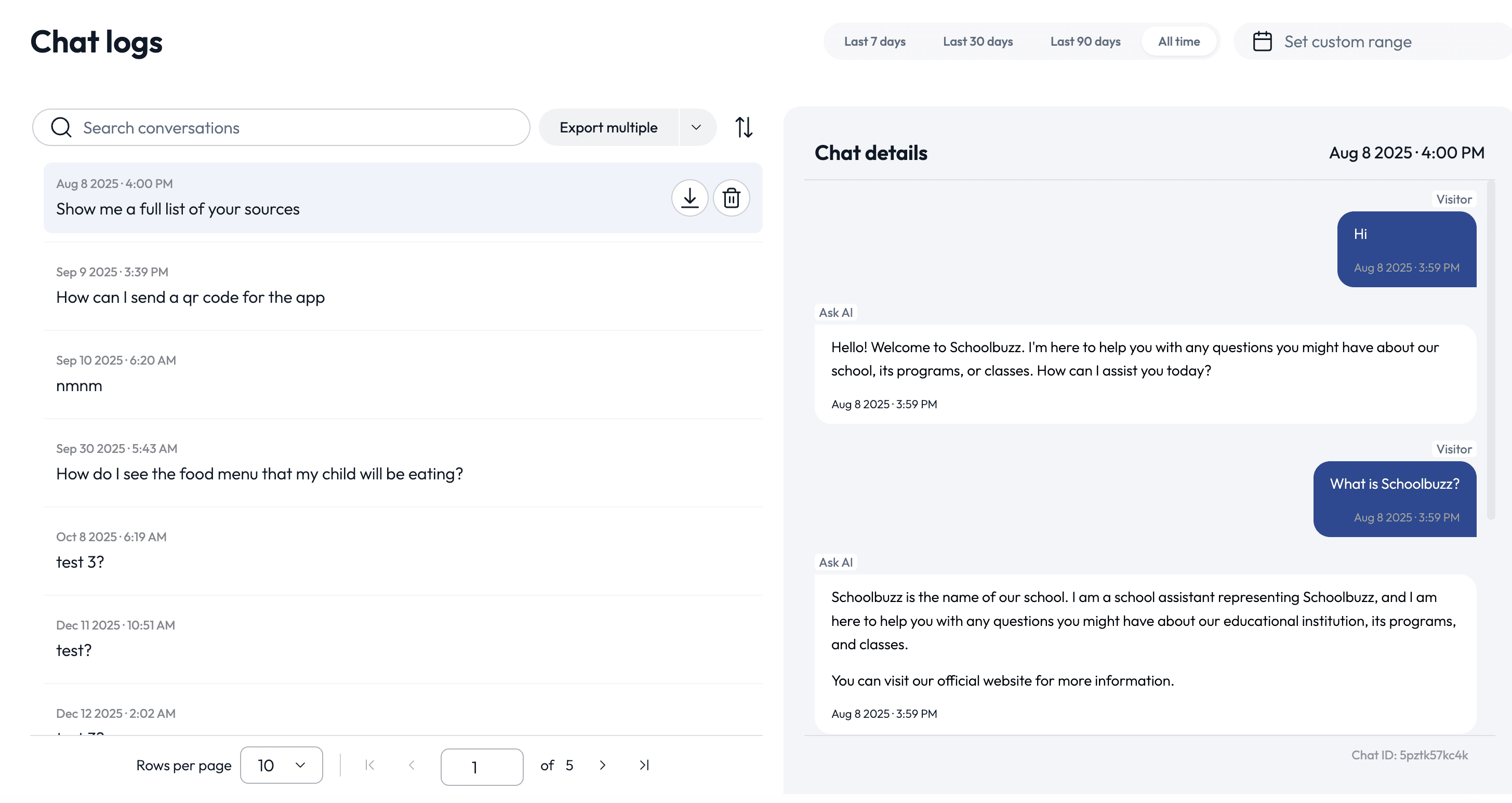Image resolution: width=1512 pixels, height=803 pixels.
Task: Toggle the conversation sort order arrows
Action: 744,127
